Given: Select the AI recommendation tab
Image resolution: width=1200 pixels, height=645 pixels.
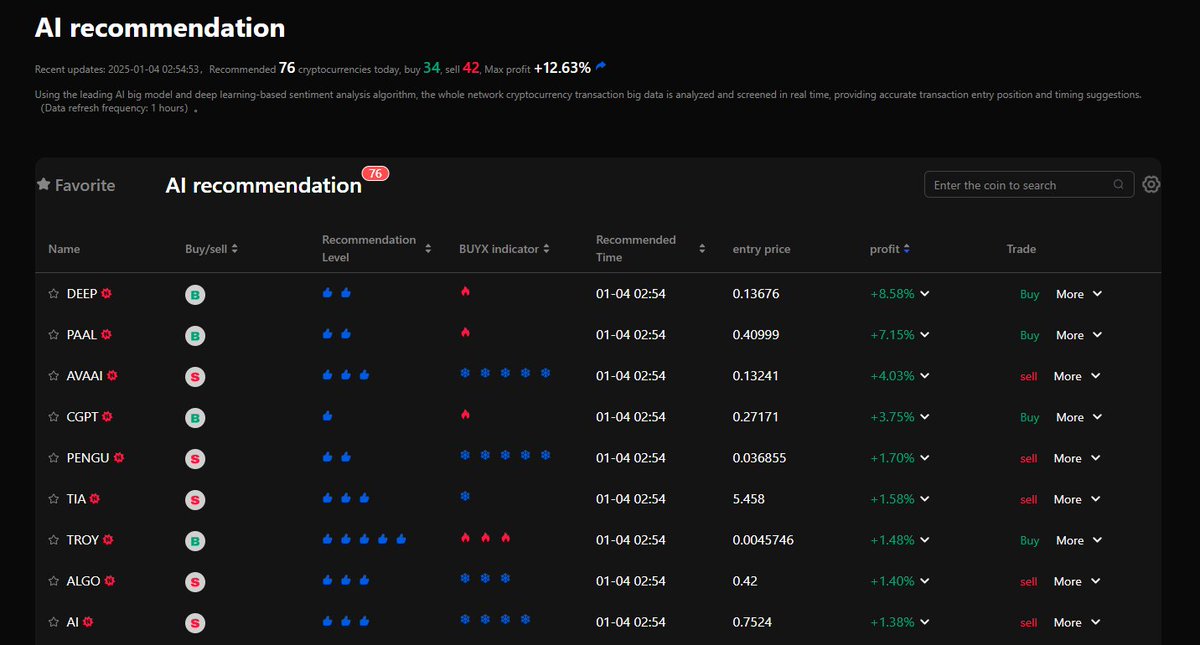Looking at the screenshot, I should [x=263, y=185].
